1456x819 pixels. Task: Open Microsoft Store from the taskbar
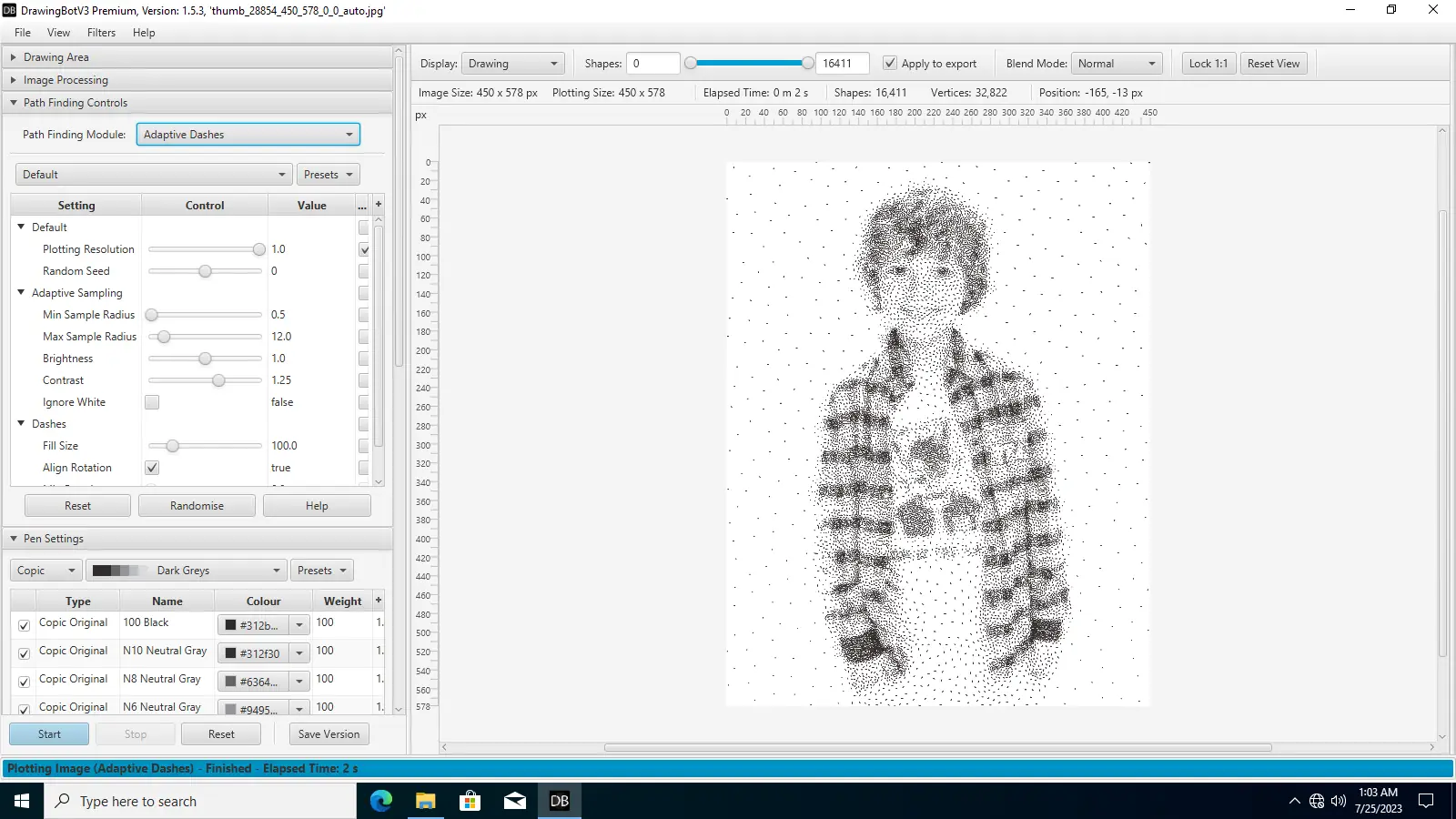point(470,801)
